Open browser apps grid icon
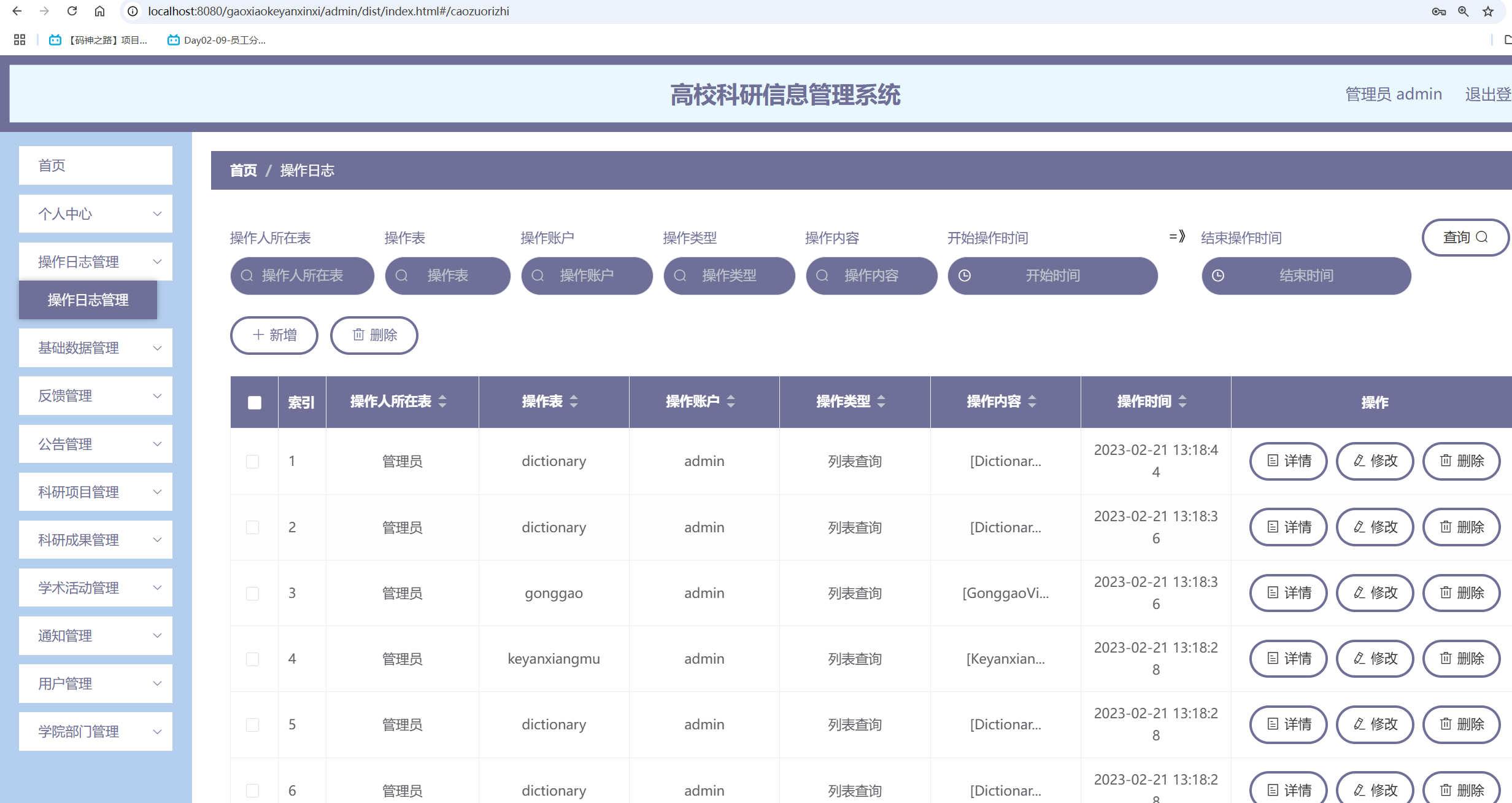1512x803 pixels. coord(20,40)
